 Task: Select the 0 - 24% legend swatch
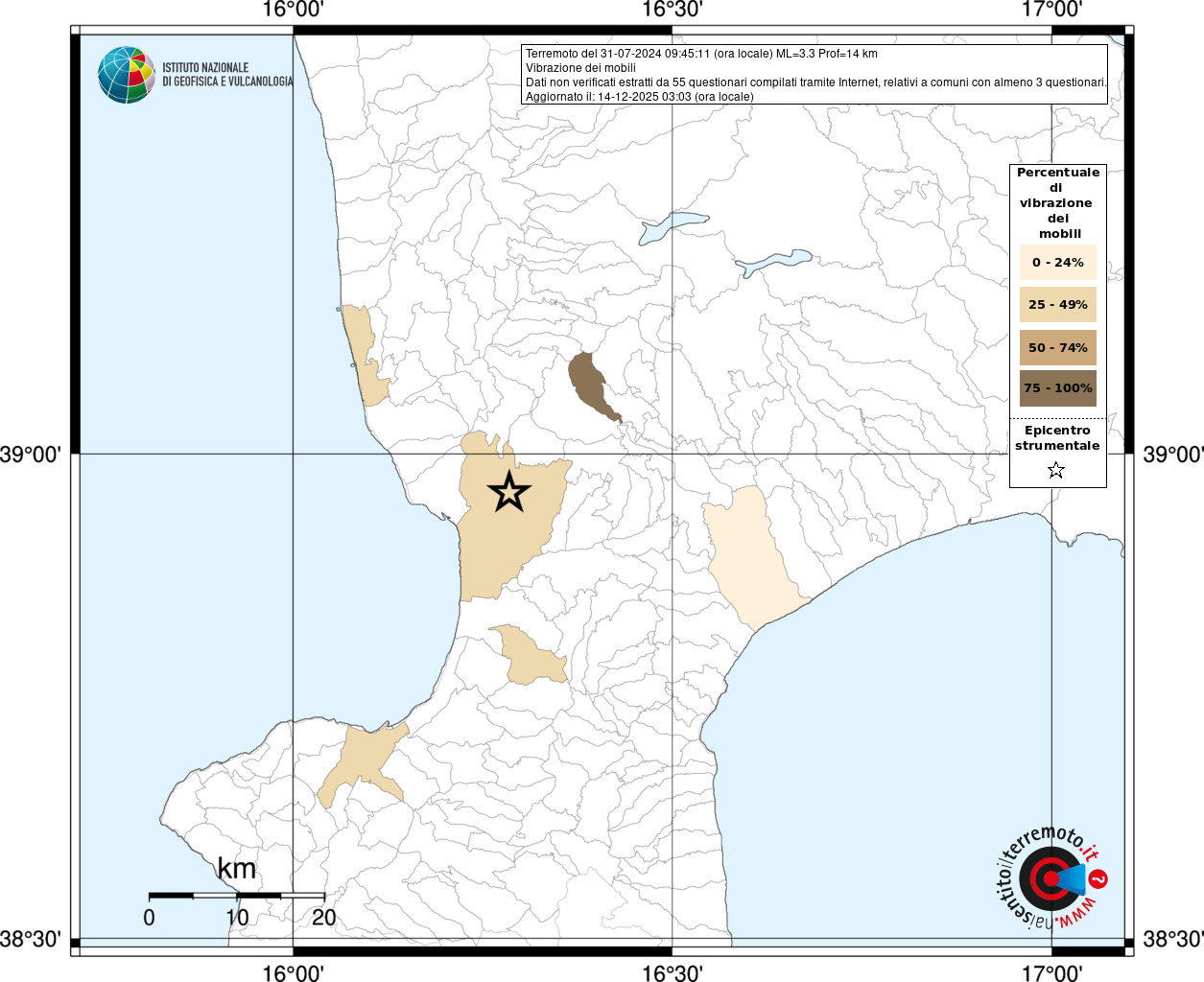click(1057, 262)
